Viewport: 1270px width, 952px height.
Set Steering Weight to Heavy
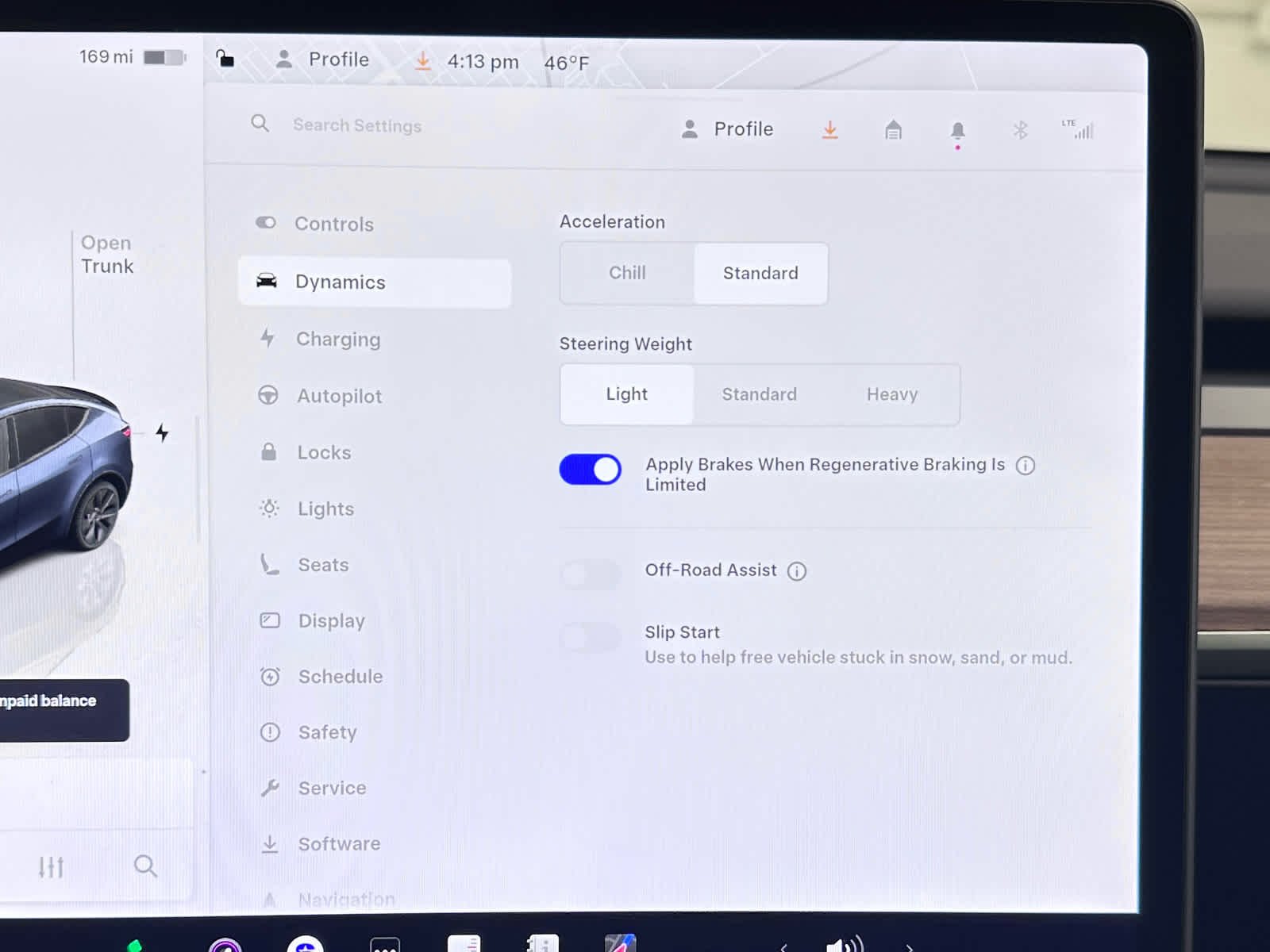(891, 394)
